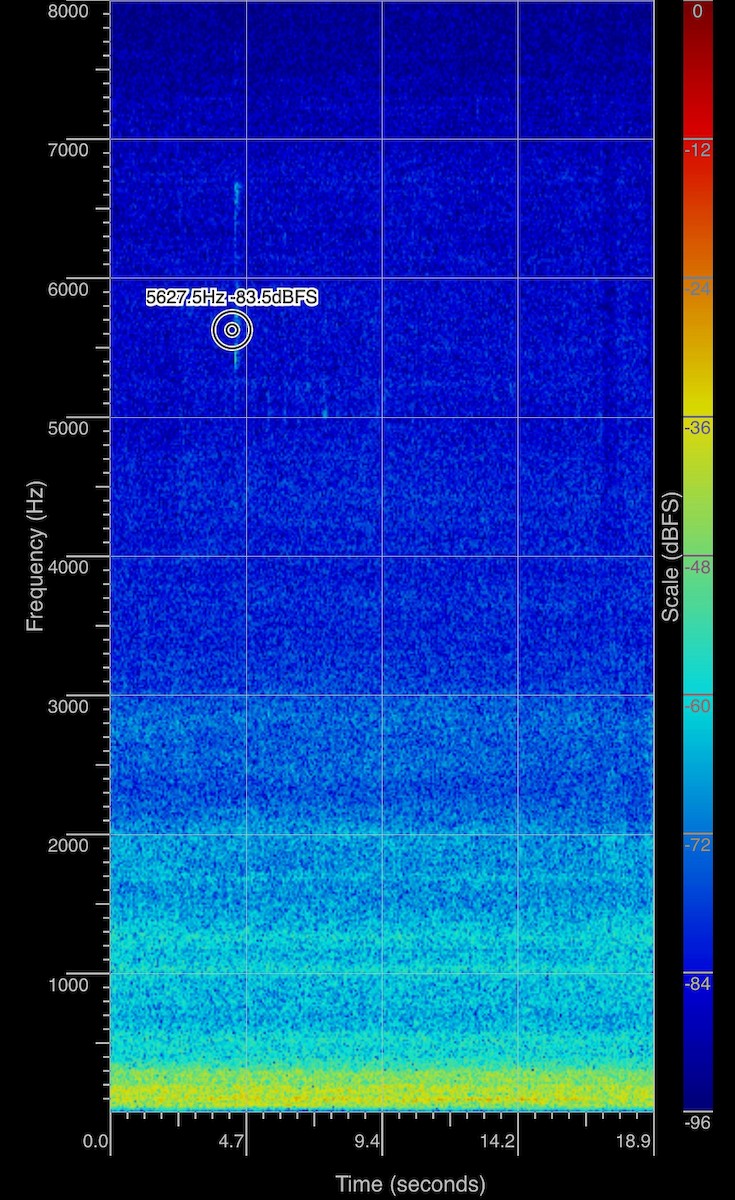Click the 5000 Hz frequency axis label
735x1200 pixels.
66,429
